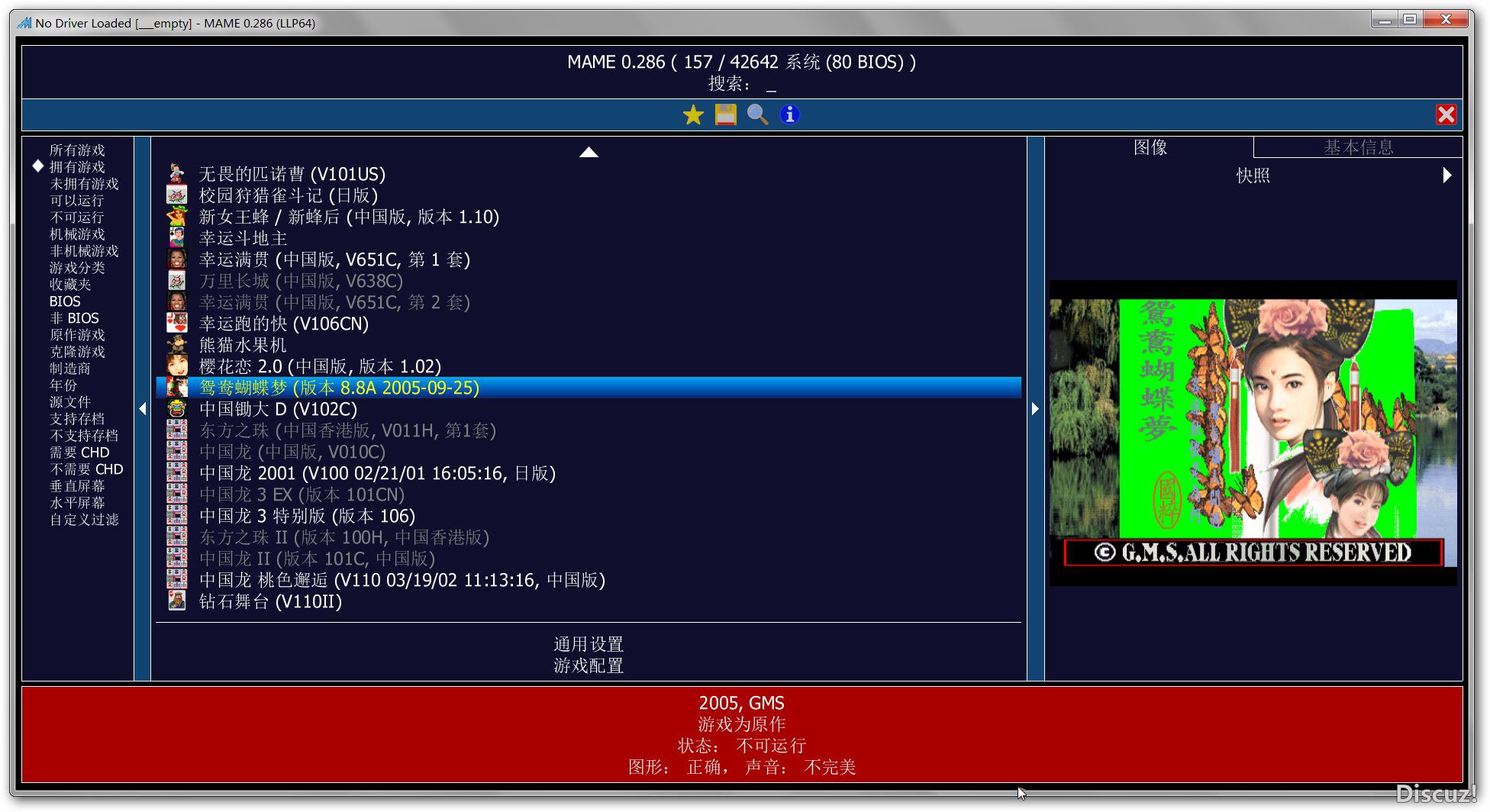Click the icon beside 钻石舞台 (V110II)
Screen dimensions: 1490x812
[x=177, y=601]
